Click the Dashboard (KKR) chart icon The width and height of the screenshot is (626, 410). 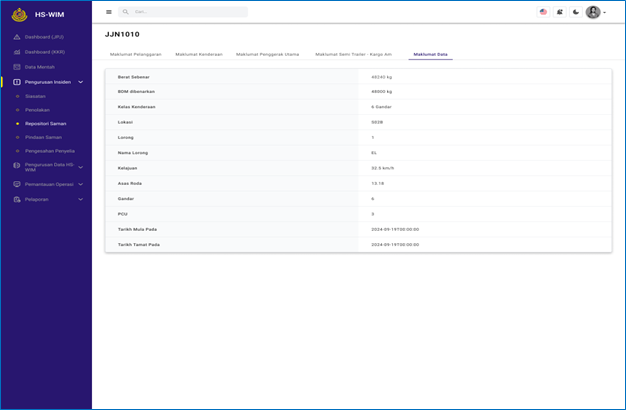click(x=17, y=52)
